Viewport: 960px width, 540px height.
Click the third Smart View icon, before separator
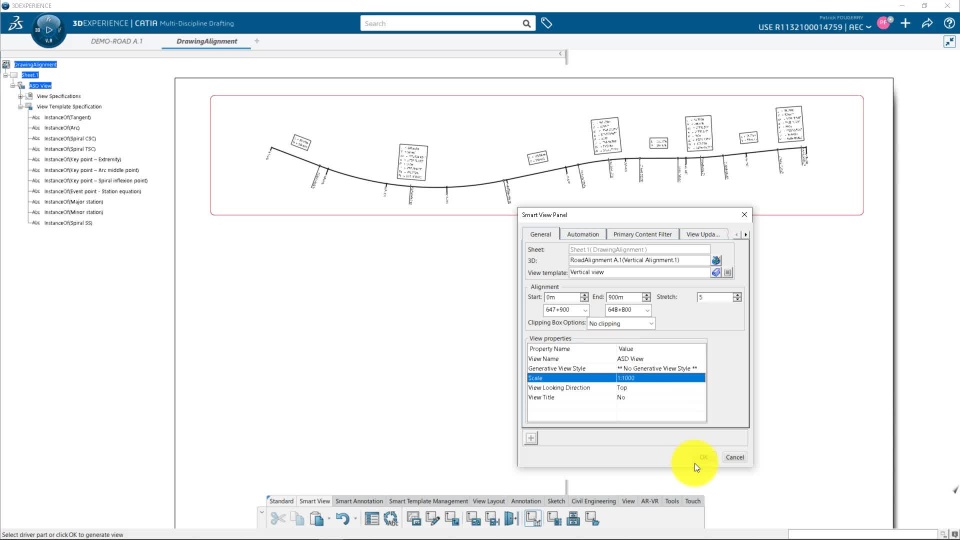452,519
